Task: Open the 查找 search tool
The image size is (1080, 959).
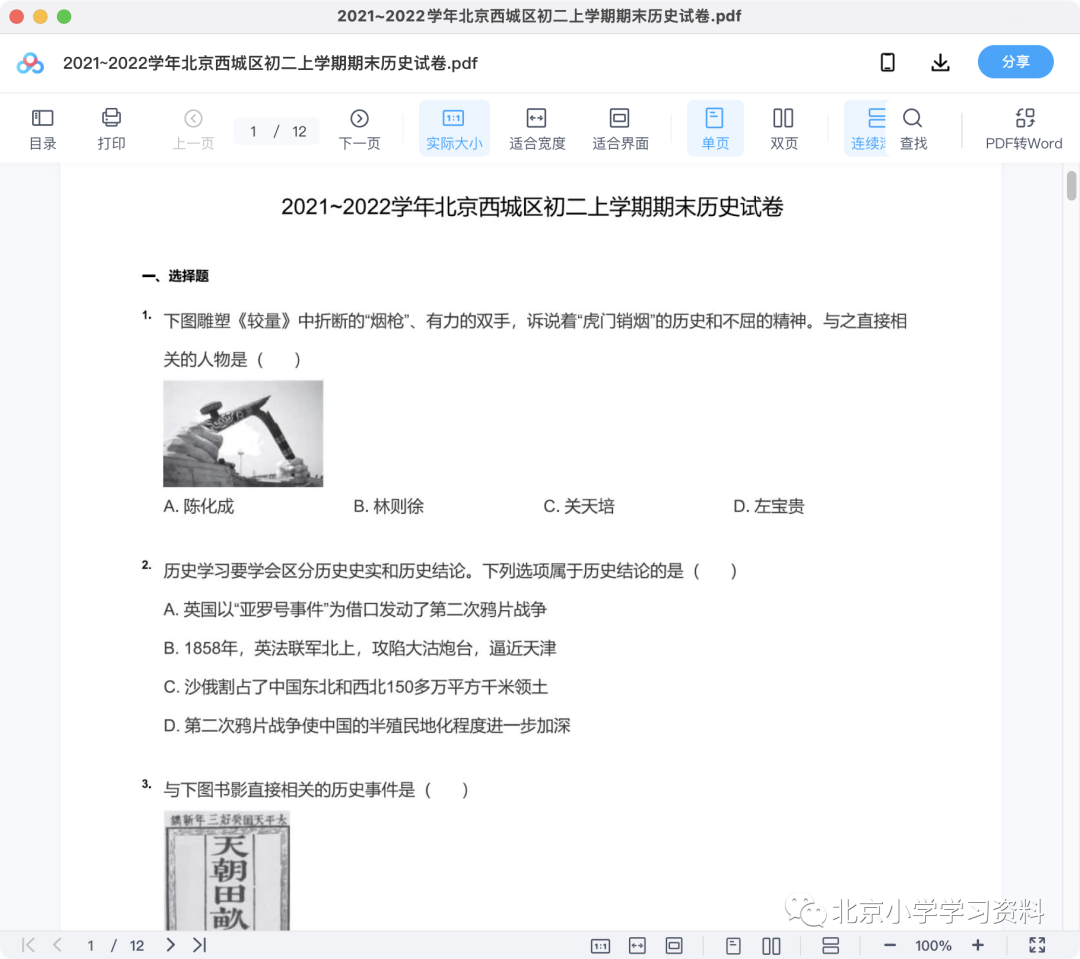Action: click(913, 129)
